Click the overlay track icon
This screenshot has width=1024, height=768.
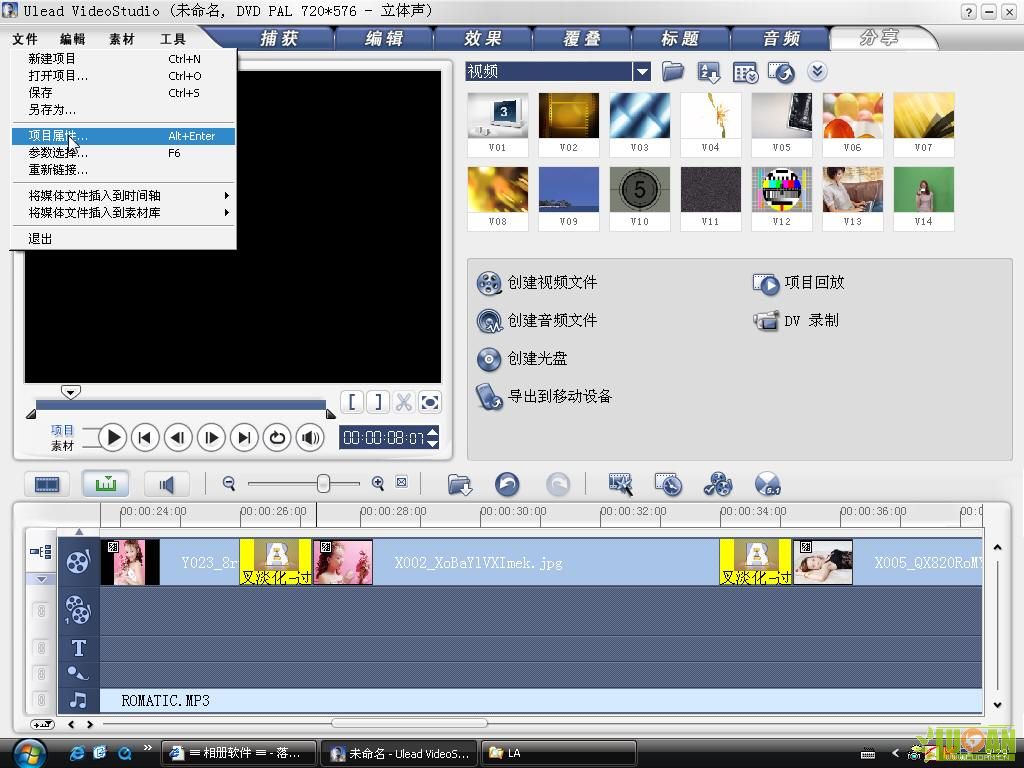[78, 610]
